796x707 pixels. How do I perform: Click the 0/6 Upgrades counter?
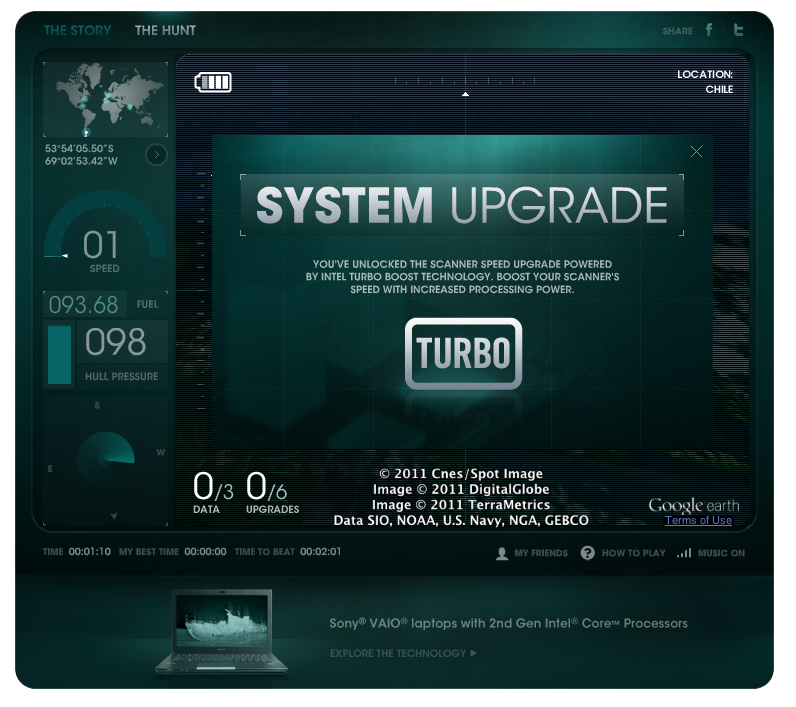point(272,492)
